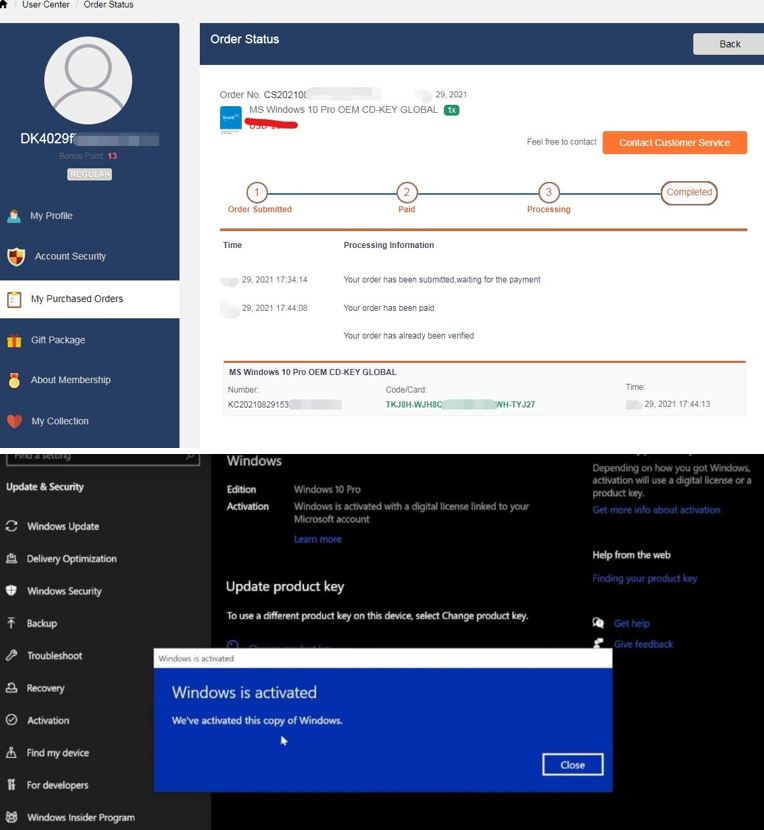Open For developers settings page
Viewport: 764px width, 830px height.
pos(57,785)
